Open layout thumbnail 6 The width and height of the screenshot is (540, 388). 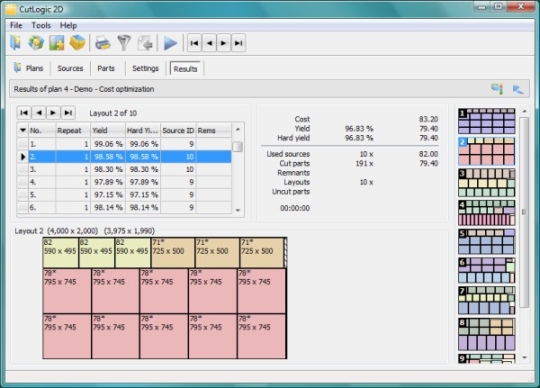pyautogui.click(x=487, y=271)
